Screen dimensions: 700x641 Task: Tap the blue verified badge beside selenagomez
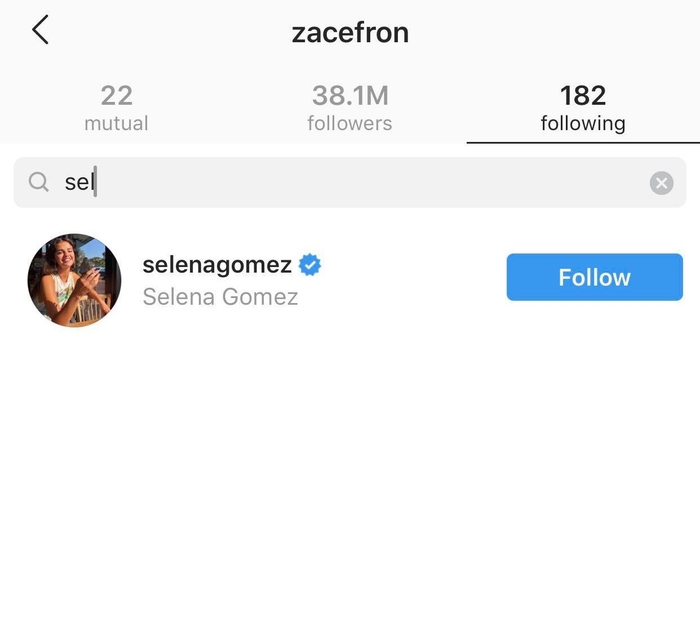(310, 265)
